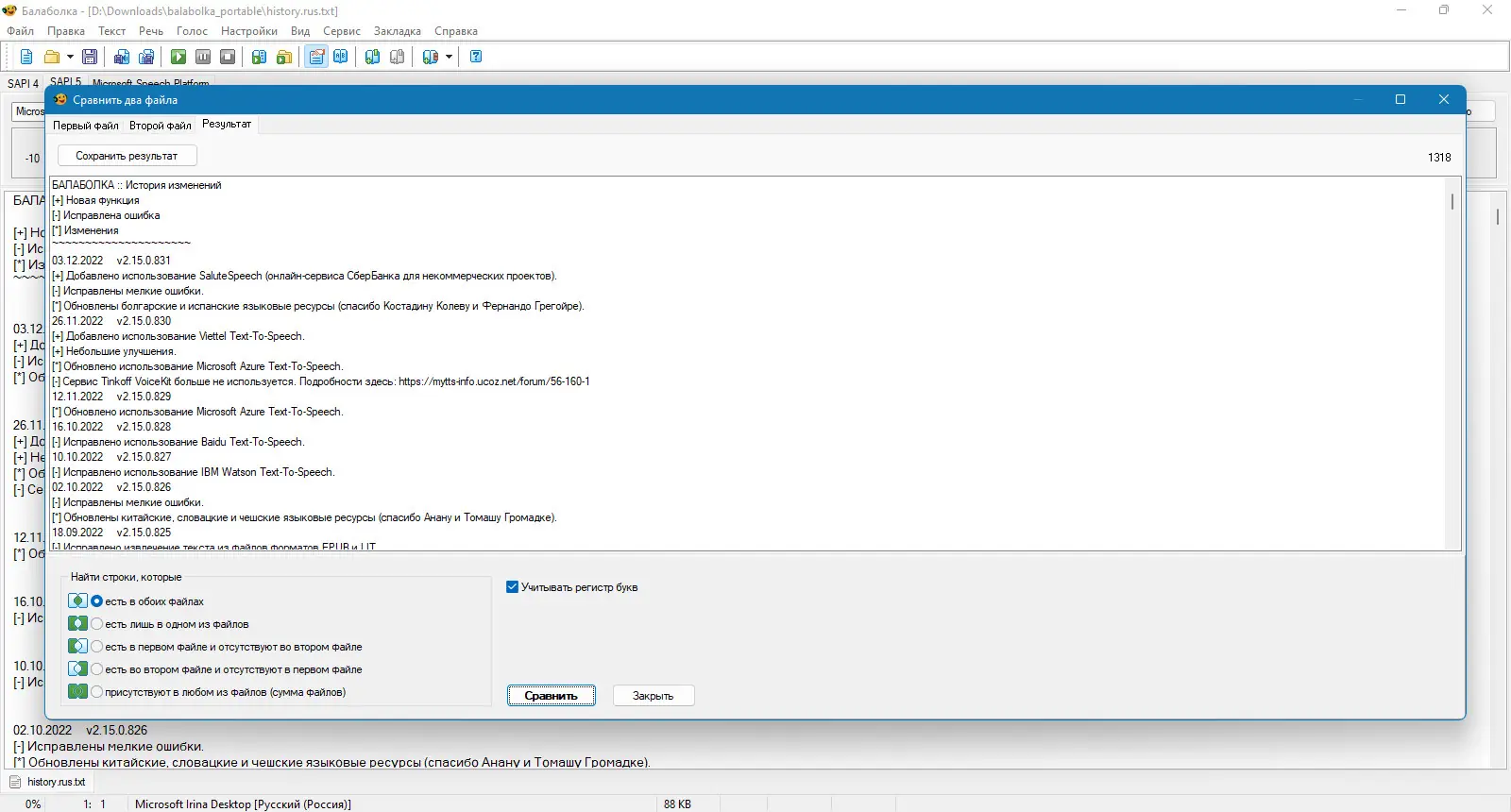
Task: Open the Закладка menu
Action: [x=398, y=31]
